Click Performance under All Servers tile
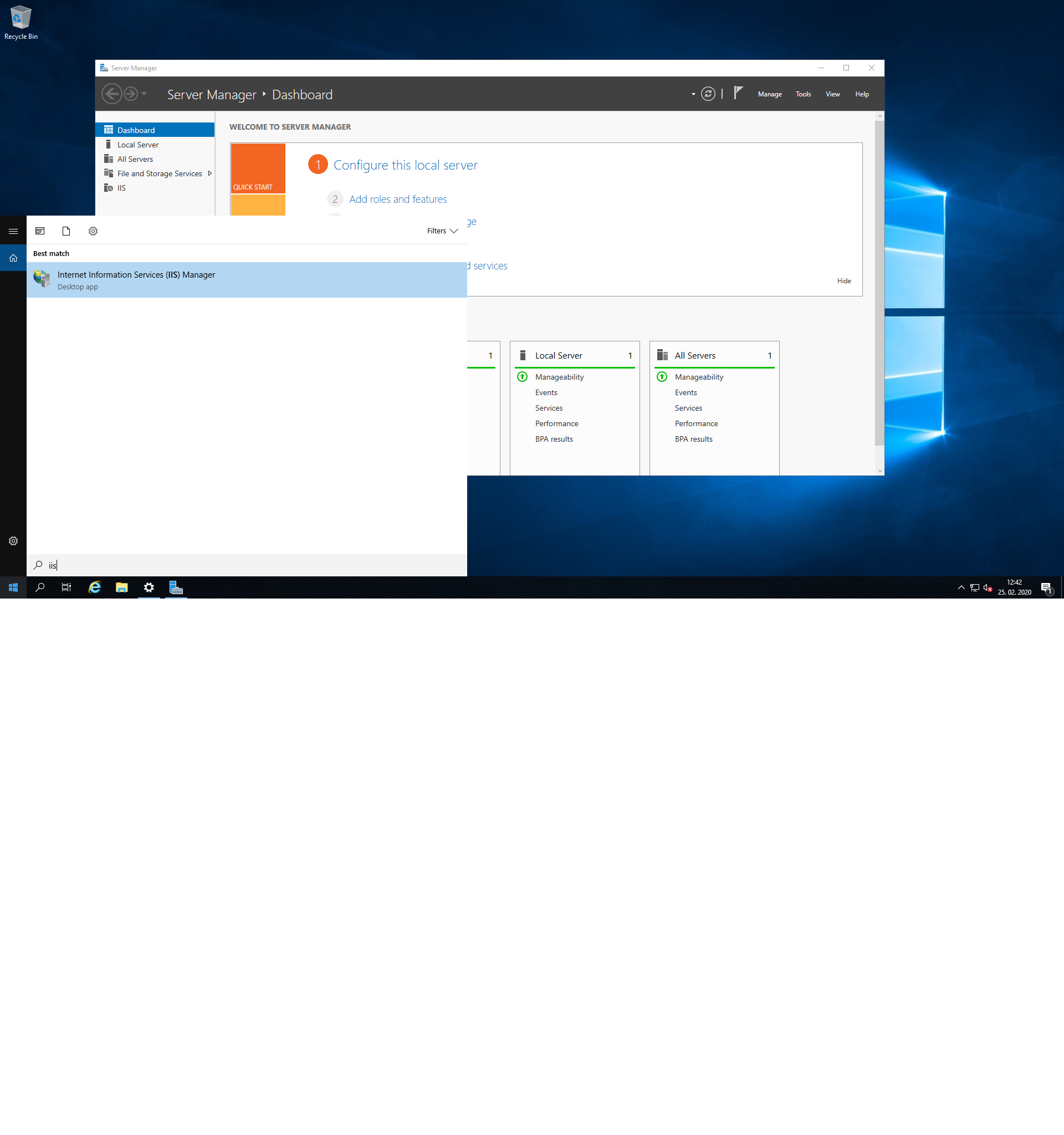This screenshot has width=1064, height=1135. point(697,423)
